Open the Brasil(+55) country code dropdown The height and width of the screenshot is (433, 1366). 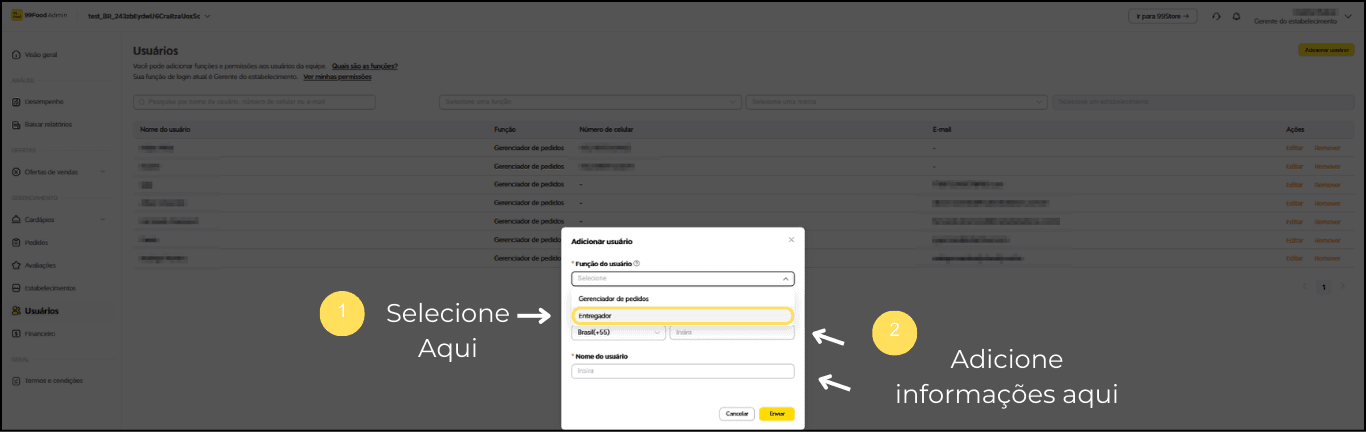pos(617,332)
